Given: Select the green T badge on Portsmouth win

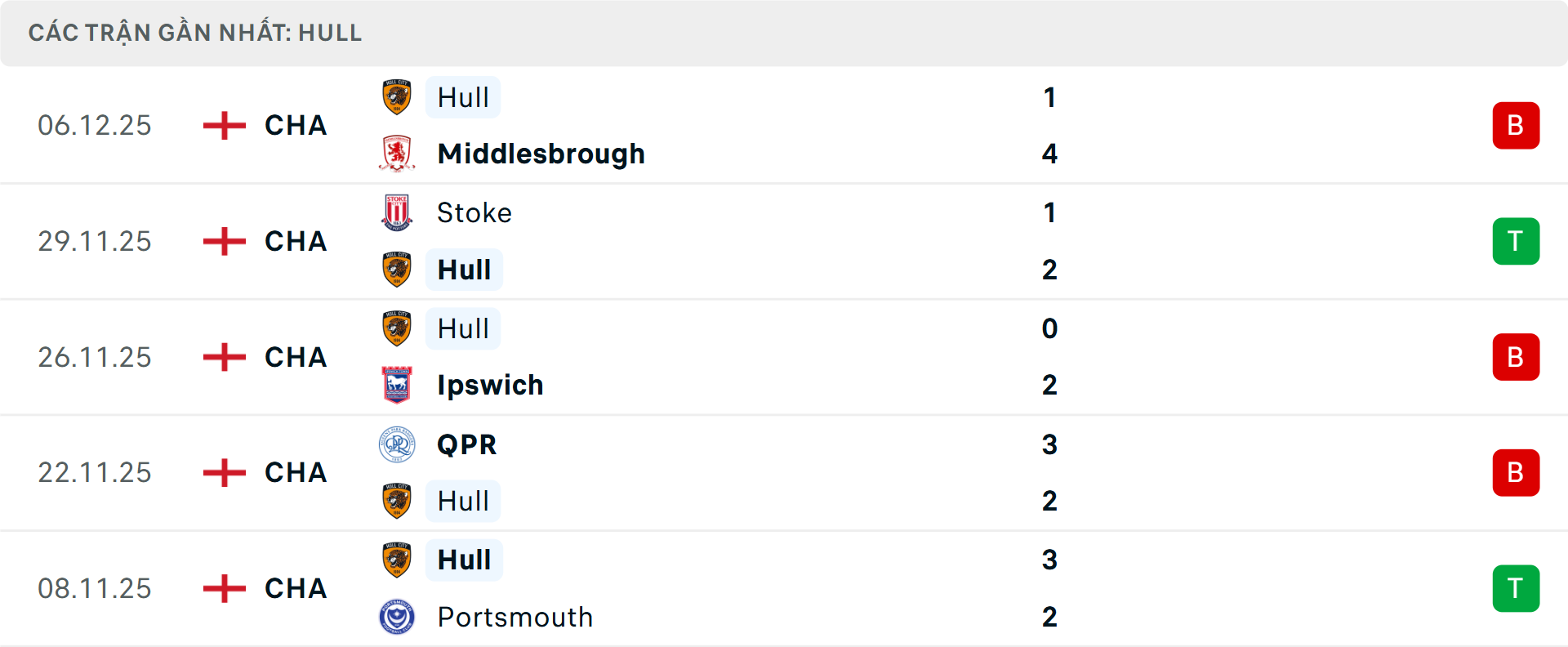Looking at the screenshot, I should click(x=1516, y=588).
